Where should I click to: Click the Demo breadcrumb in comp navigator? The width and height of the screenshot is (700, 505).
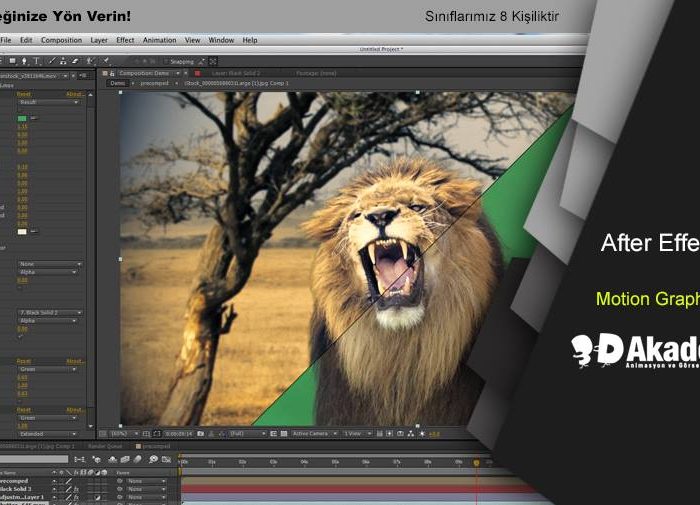point(117,83)
